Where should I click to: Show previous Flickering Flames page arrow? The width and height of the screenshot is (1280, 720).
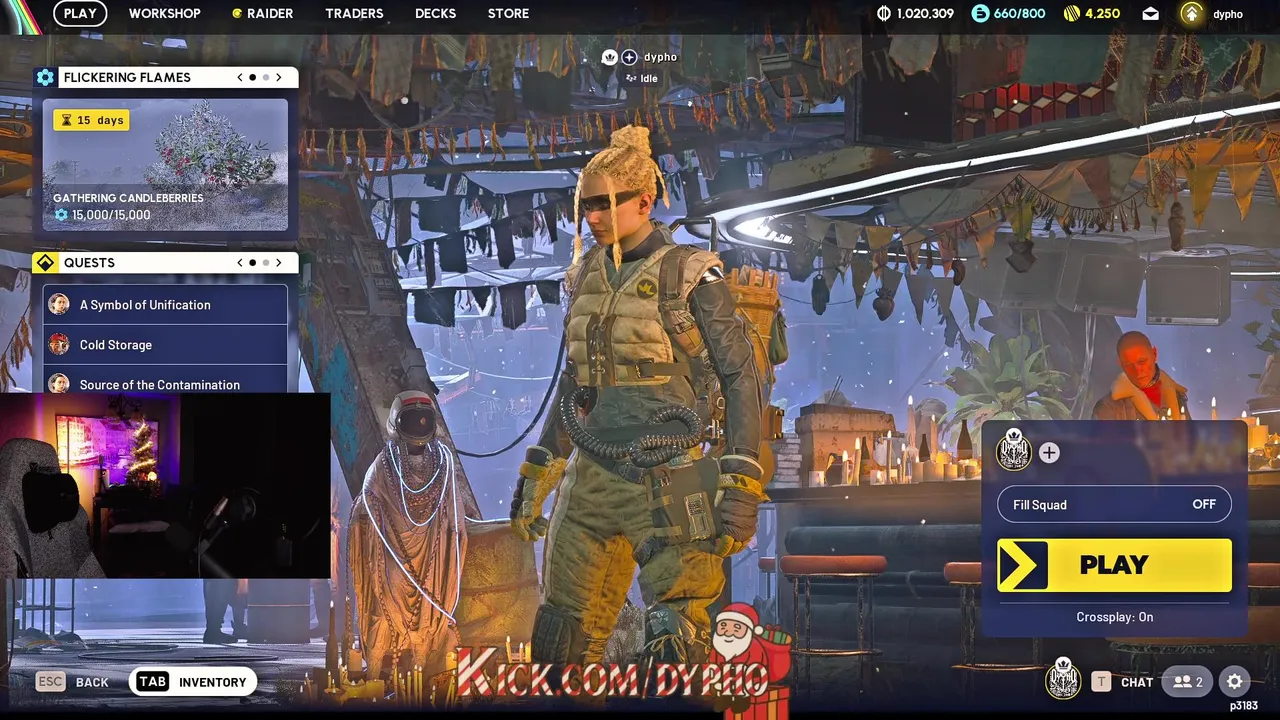(x=240, y=77)
